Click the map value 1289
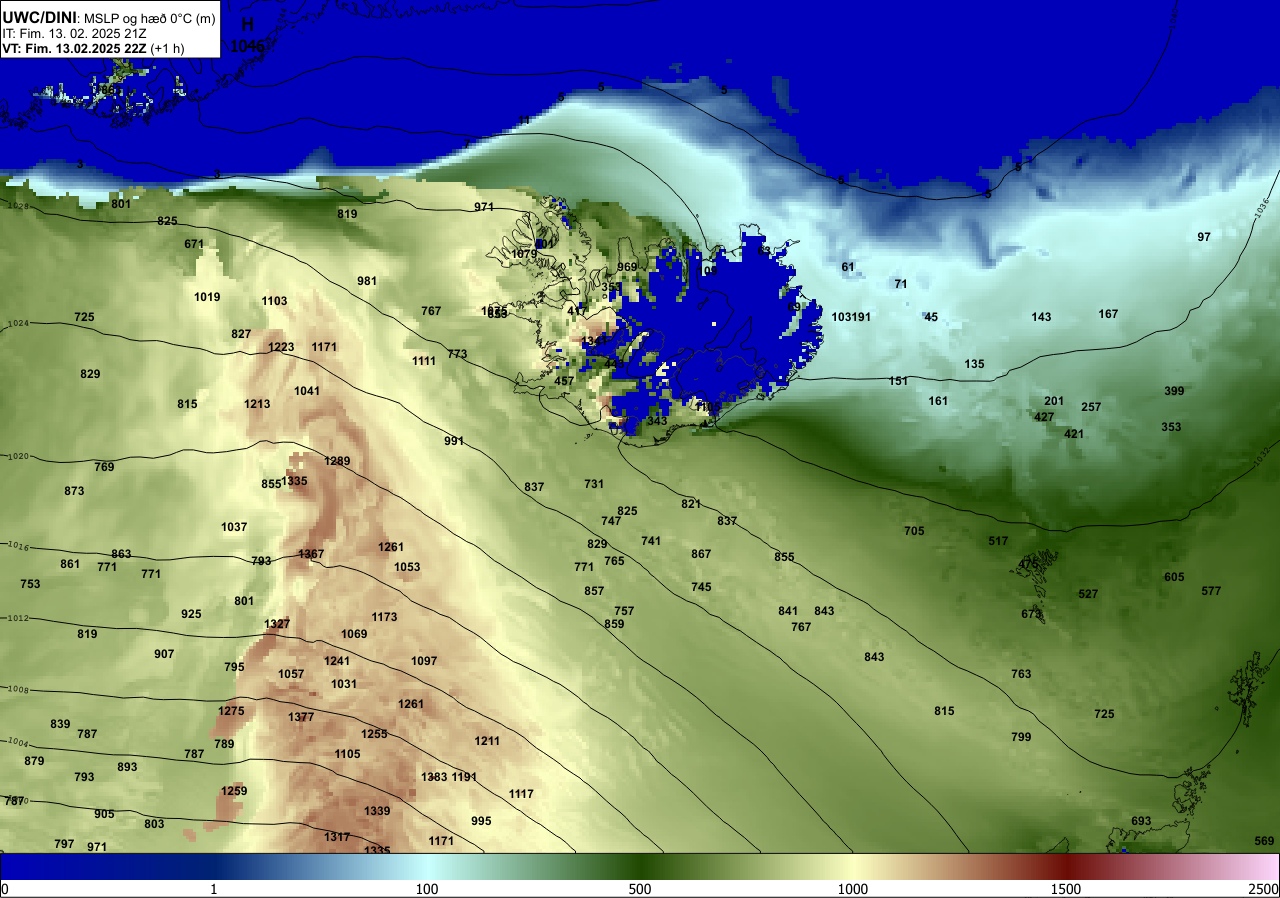The height and width of the screenshot is (898, 1280). 337,461
